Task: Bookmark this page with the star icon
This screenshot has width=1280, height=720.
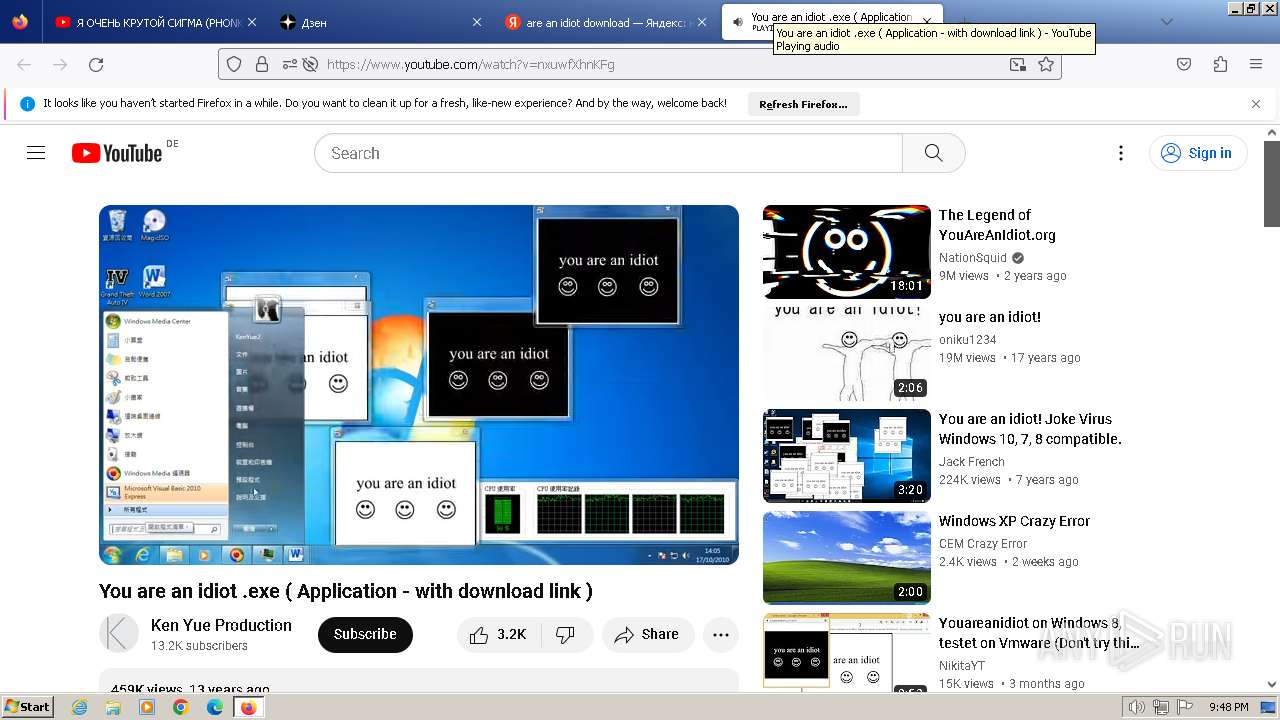Action: coord(1046,64)
